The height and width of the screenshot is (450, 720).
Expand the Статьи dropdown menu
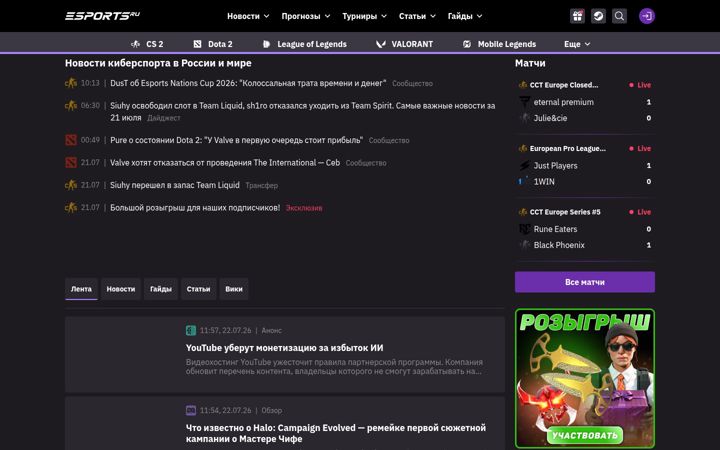[417, 16]
